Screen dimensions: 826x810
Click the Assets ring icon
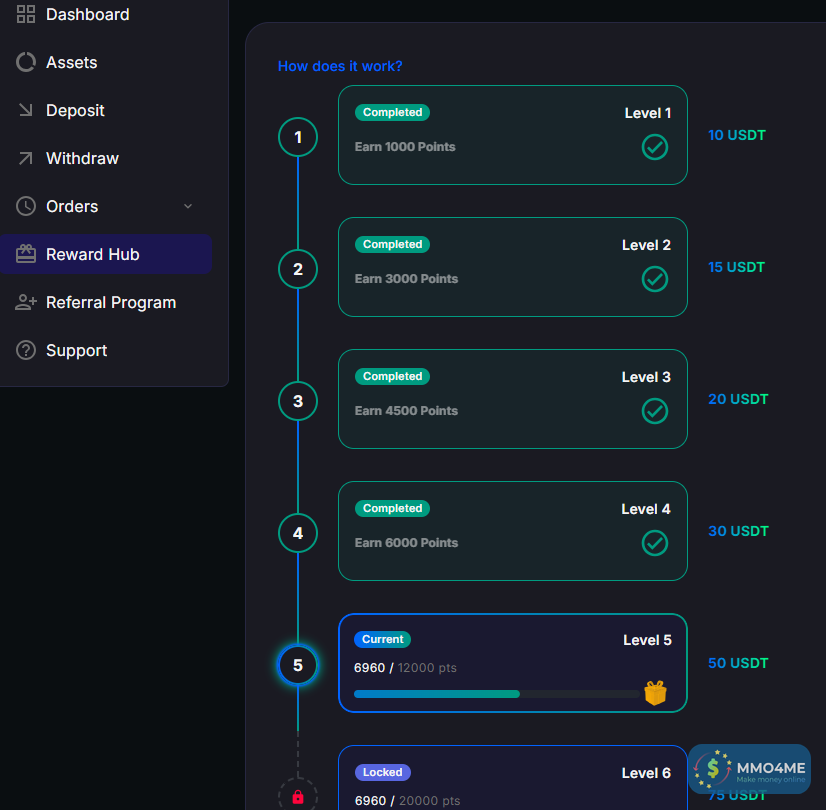26,62
